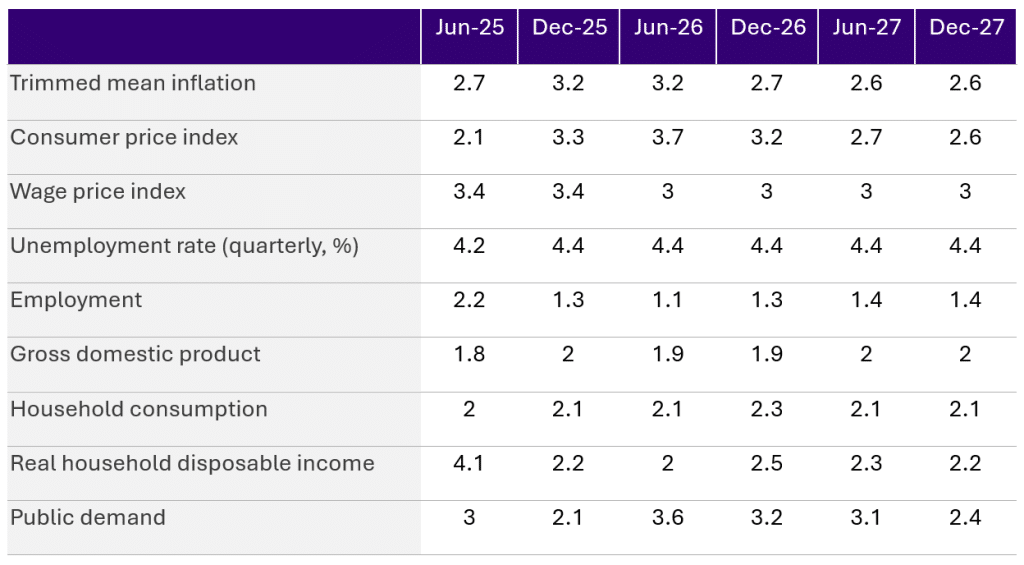This screenshot has height=565, width=1024.
Task: Click Gross domestic product Jun-25 value 1.8
Action: [469, 354]
